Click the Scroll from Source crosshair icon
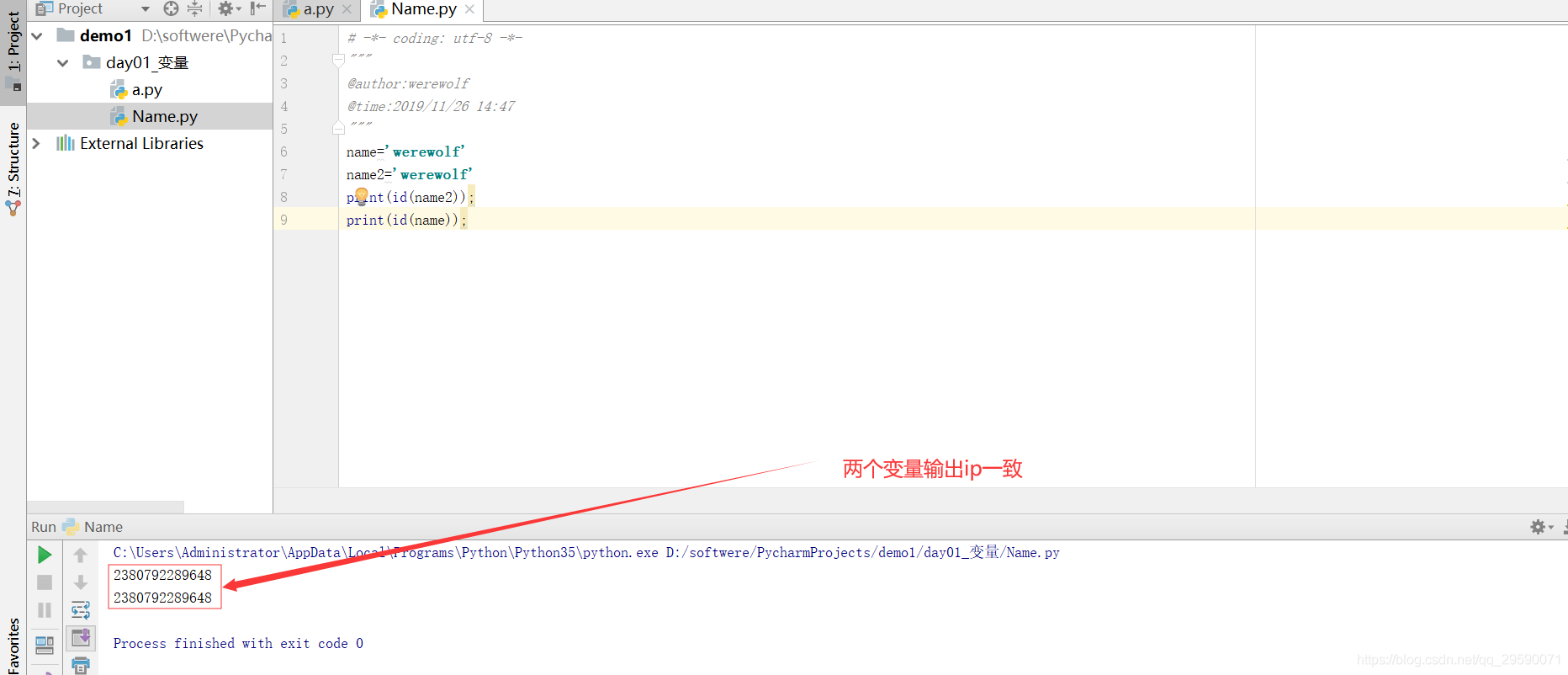1568x675 pixels. pos(171,8)
